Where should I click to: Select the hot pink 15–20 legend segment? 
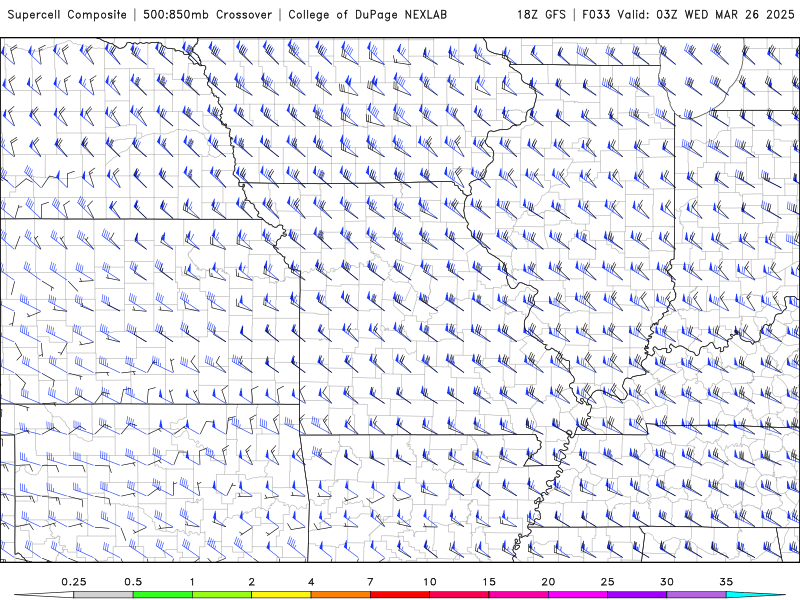pos(518,595)
